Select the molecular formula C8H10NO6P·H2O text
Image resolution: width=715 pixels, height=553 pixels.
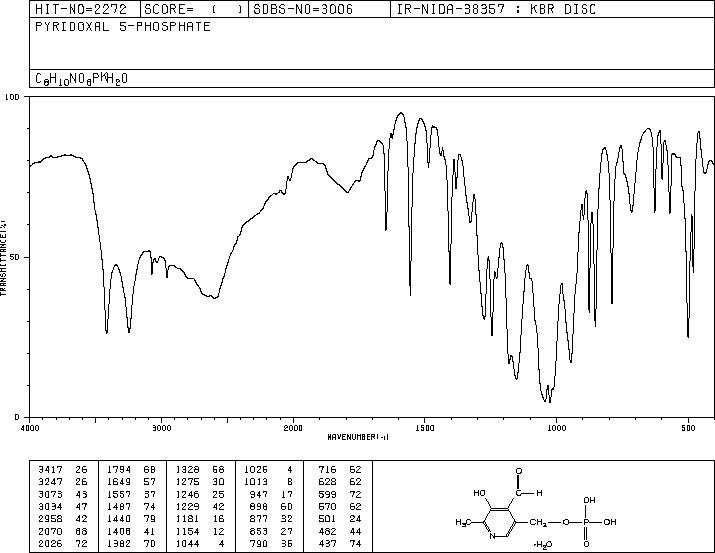(x=81, y=79)
